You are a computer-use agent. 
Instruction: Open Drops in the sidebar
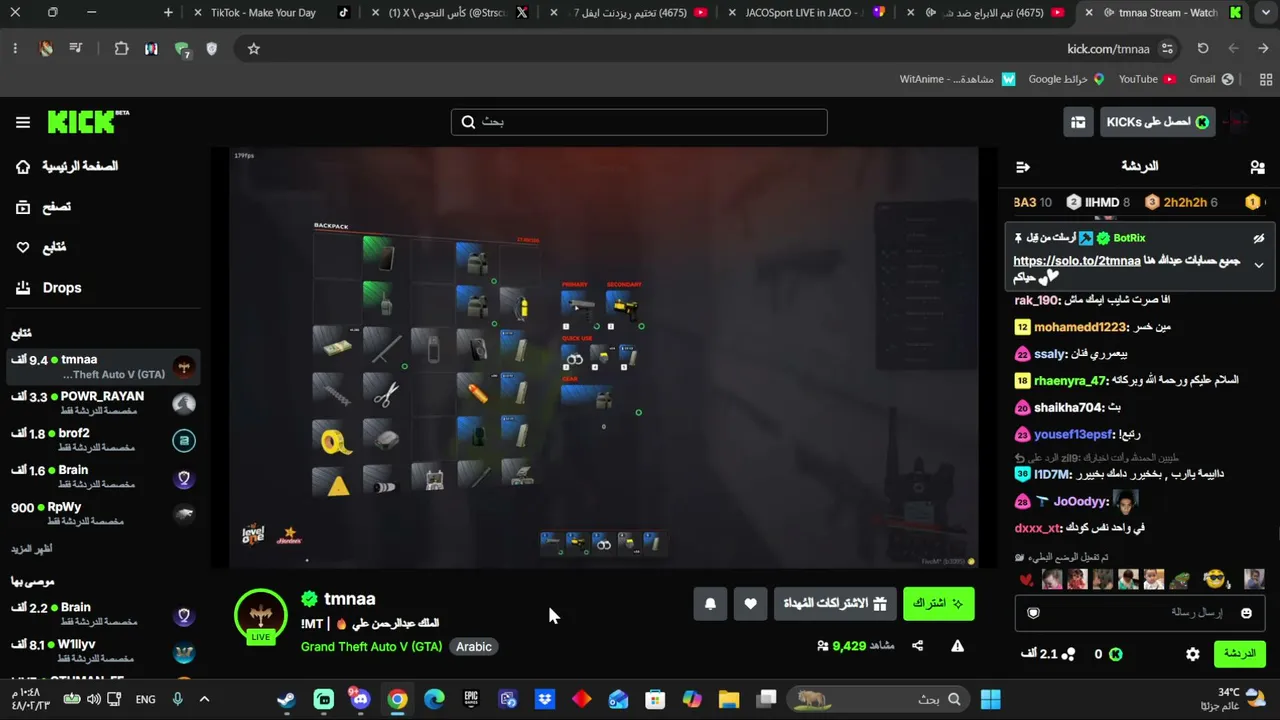(48, 288)
